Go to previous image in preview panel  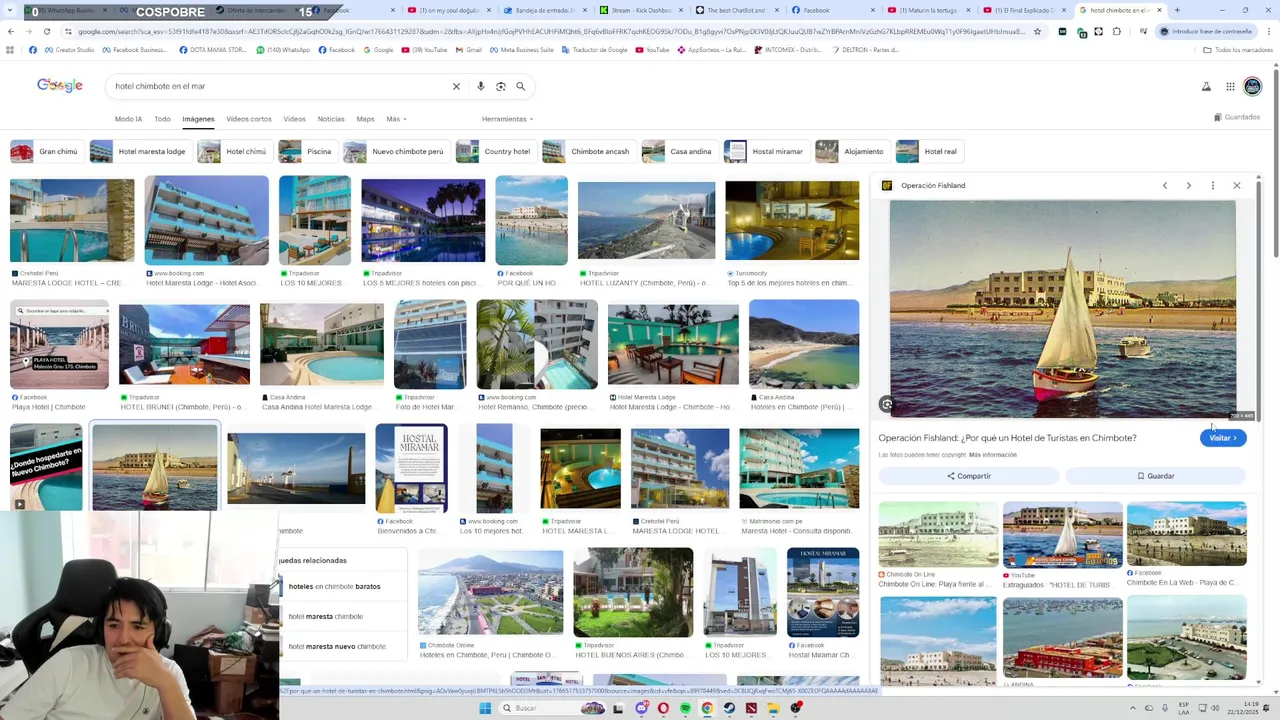[x=1165, y=185]
